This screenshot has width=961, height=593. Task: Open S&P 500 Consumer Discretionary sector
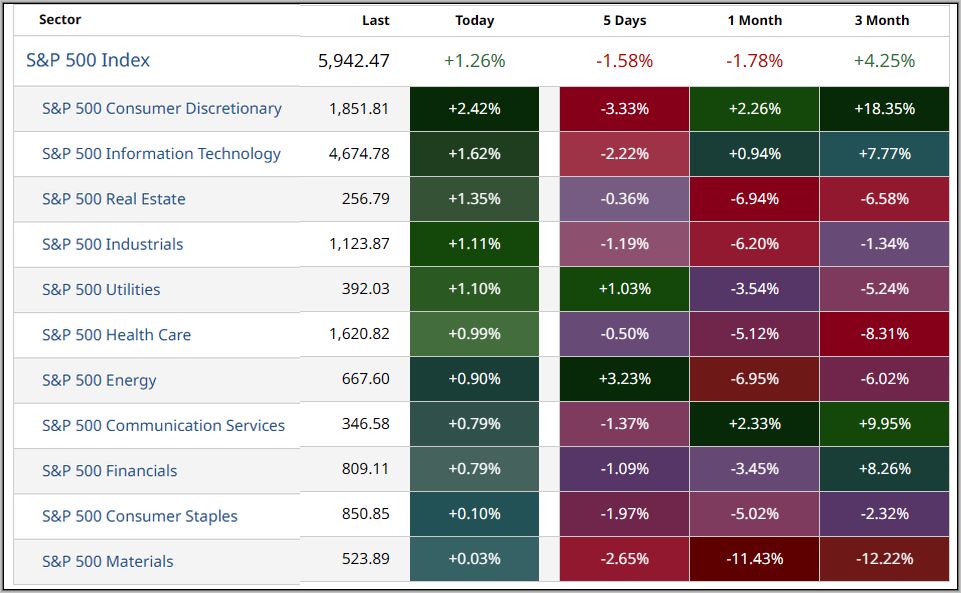point(162,108)
